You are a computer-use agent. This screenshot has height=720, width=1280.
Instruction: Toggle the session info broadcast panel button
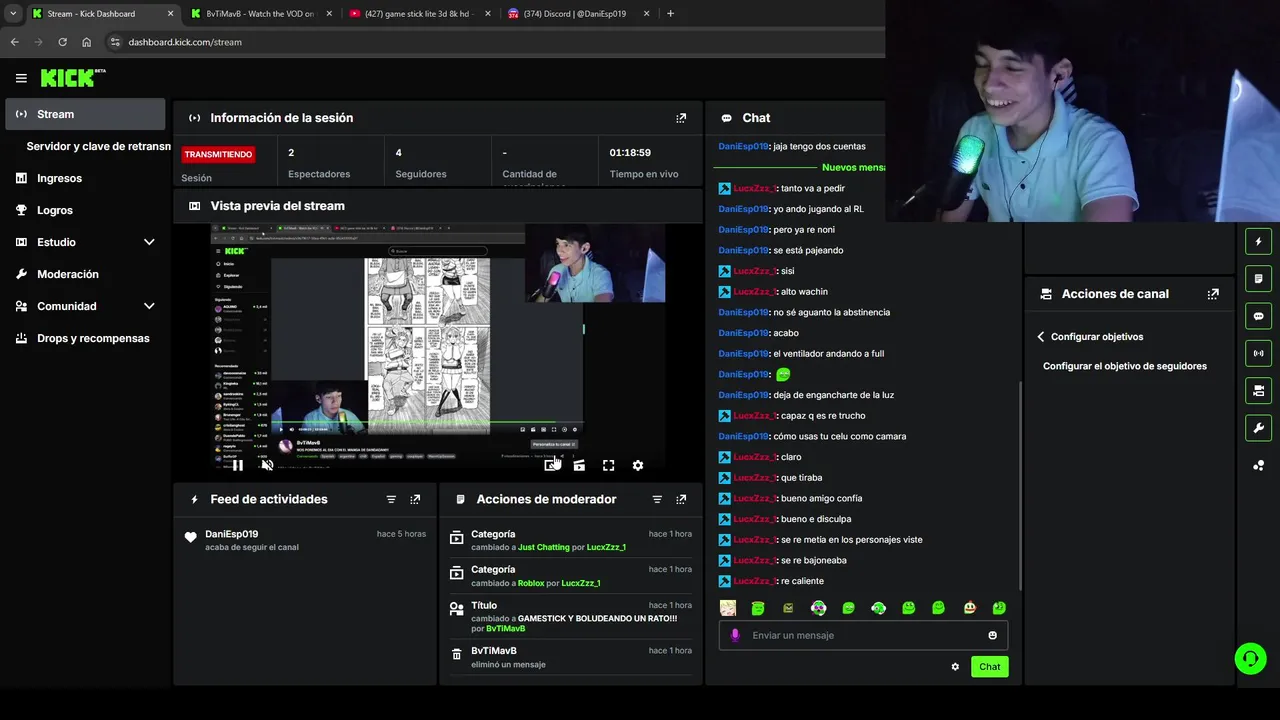pyautogui.click(x=1258, y=353)
